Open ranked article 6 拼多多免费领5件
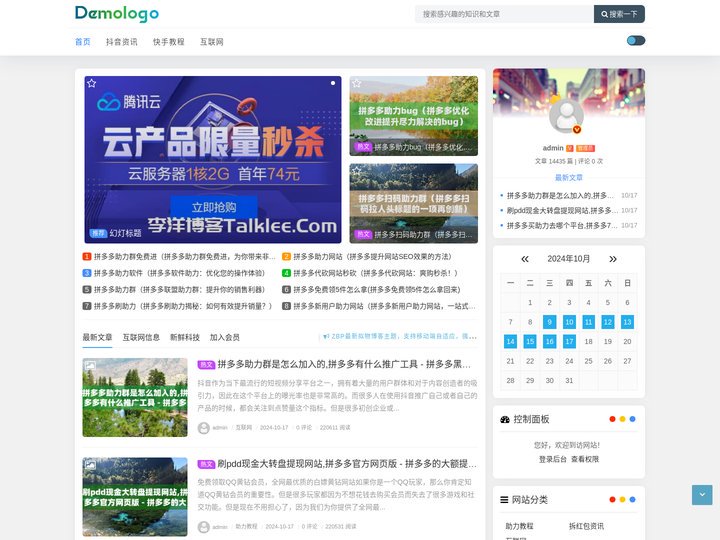The image size is (720, 540). (x=371, y=290)
